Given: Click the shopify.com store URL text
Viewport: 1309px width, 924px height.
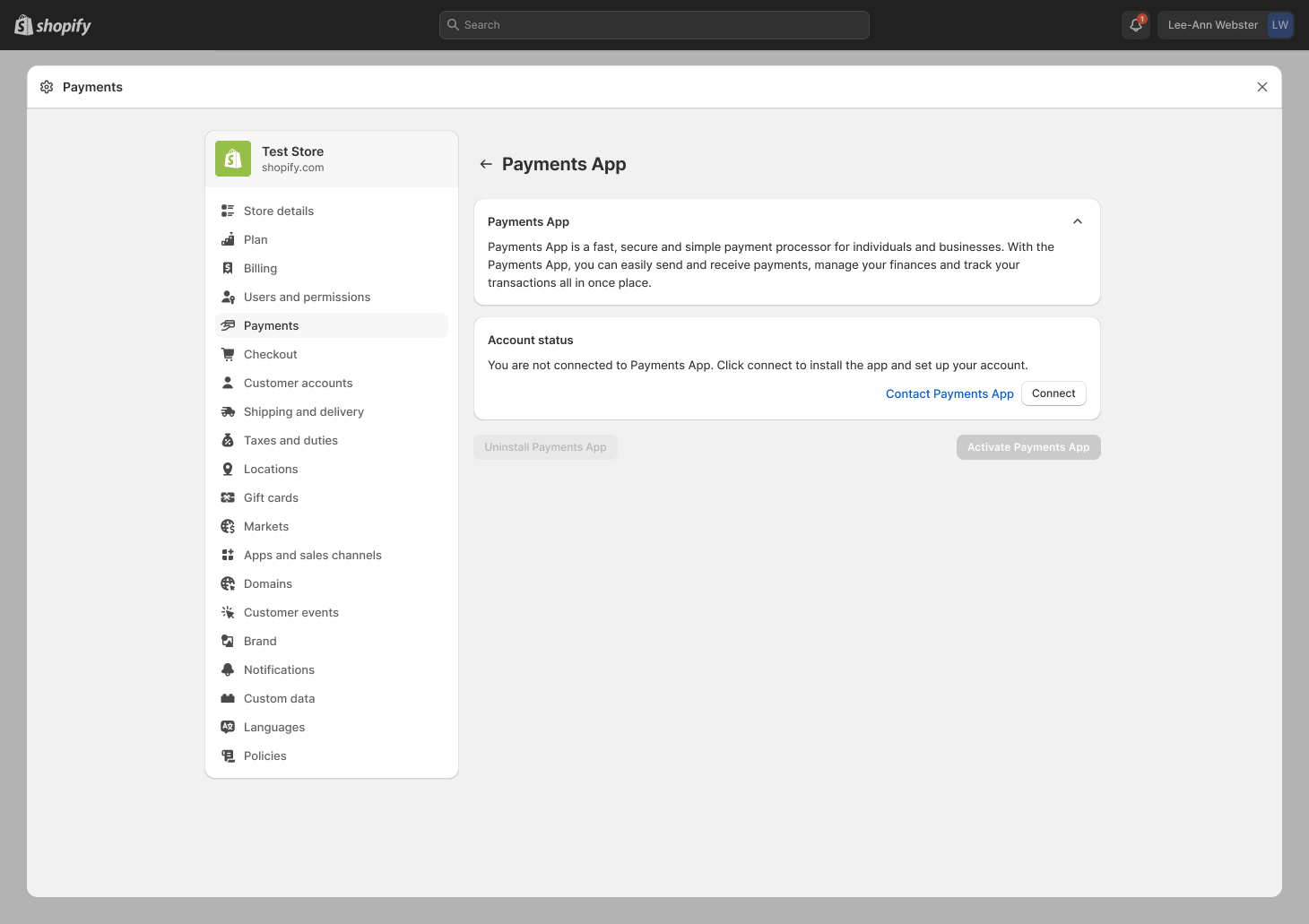Looking at the screenshot, I should tap(292, 168).
